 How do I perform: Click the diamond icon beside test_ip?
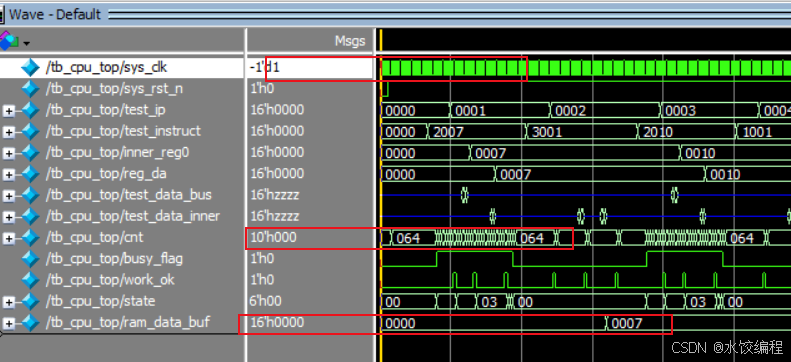30,110
